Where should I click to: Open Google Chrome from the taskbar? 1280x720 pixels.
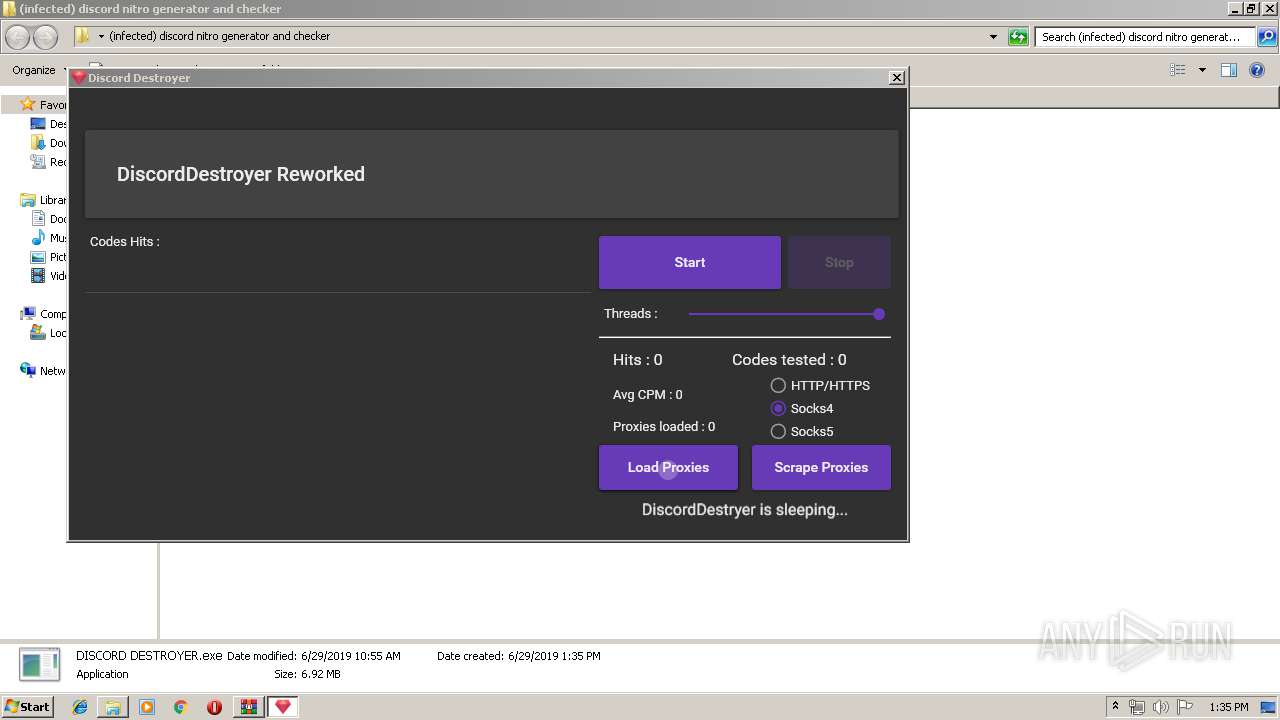click(180, 707)
